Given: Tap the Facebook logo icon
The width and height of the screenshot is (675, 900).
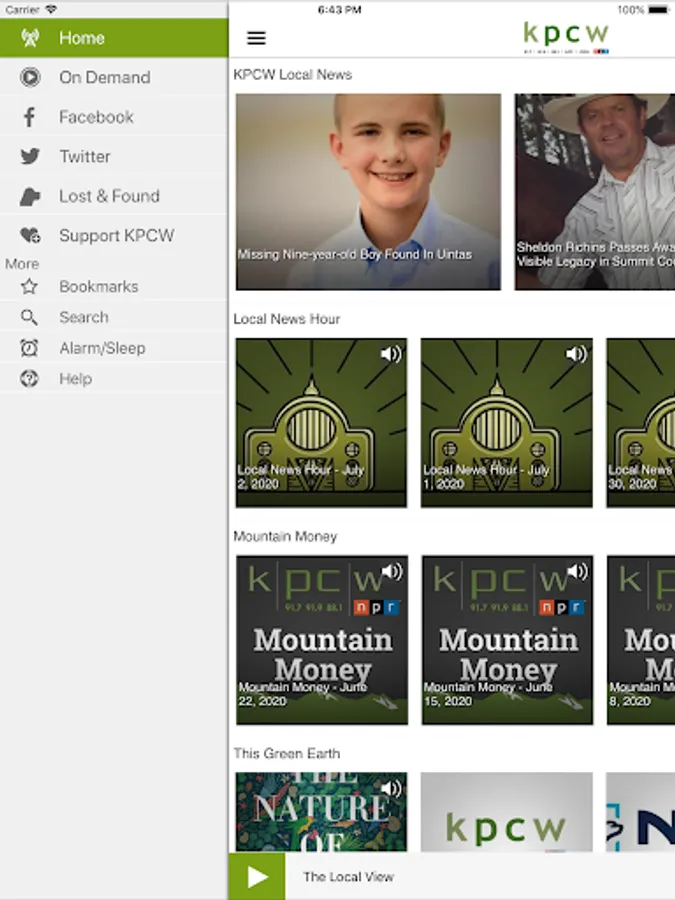Looking at the screenshot, I should [x=29, y=117].
